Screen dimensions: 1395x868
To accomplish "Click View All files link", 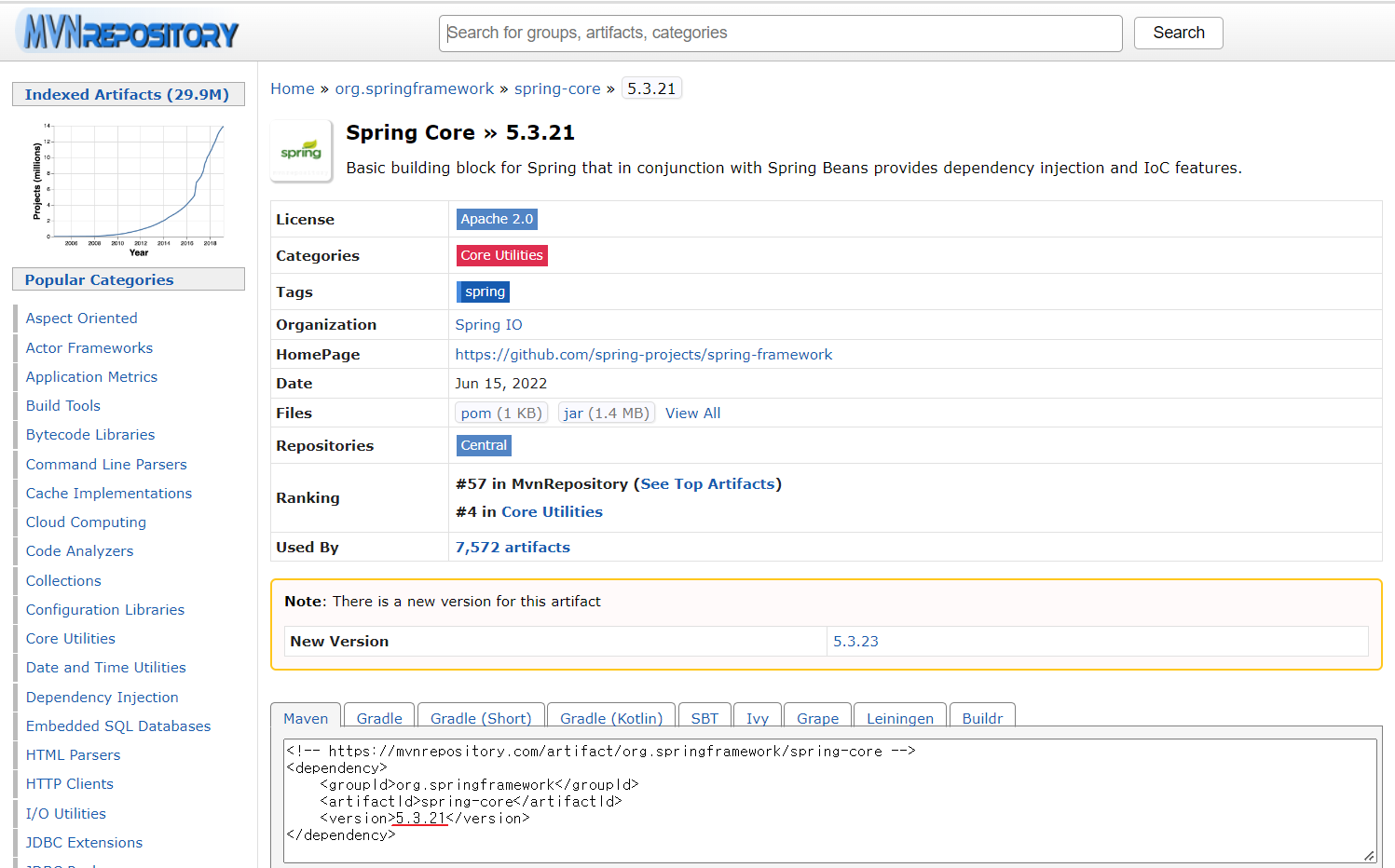I will click(x=692, y=414).
